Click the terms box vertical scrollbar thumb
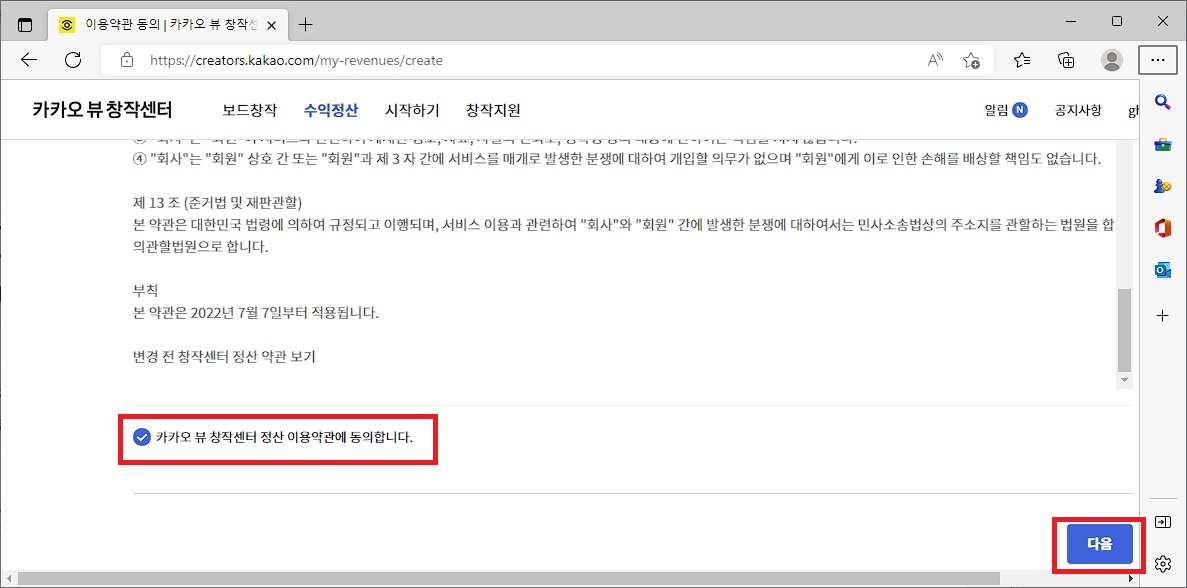 pyautogui.click(x=1123, y=328)
